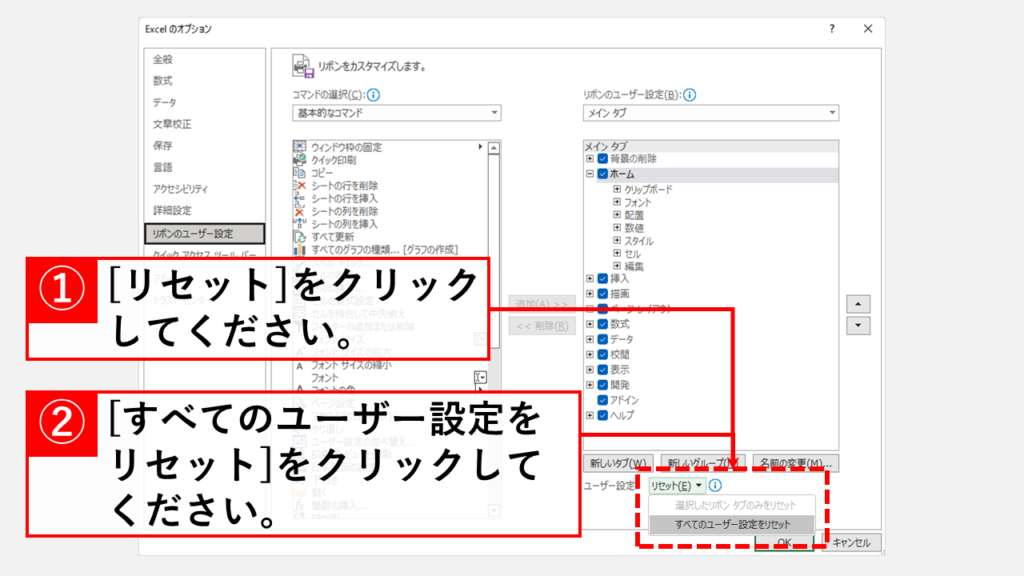Toggle the ヘルプ tab checkbox
This screenshot has height=576, width=1024.
[603, 415]
